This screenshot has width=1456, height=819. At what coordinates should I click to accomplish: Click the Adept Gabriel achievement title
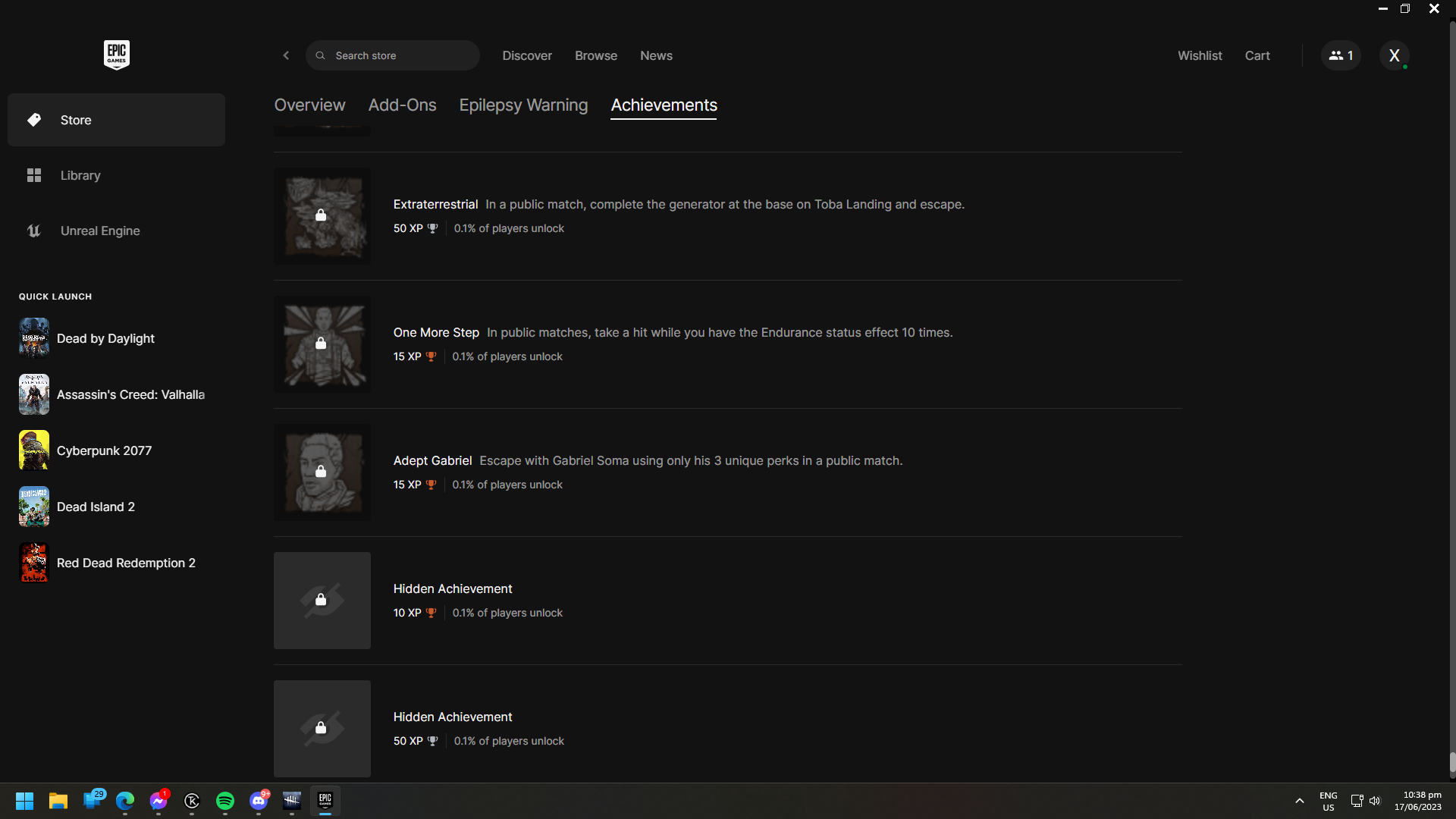[432, 460]
